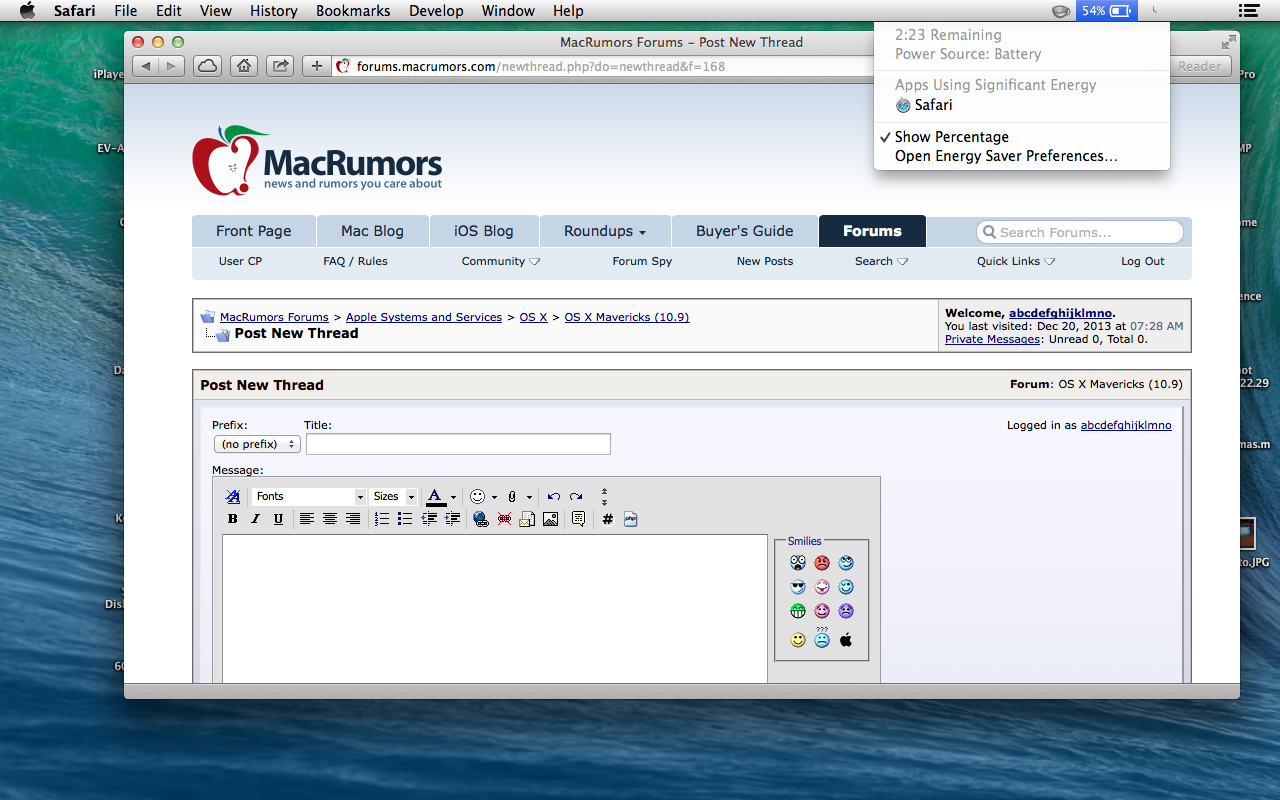Open Safari iCloud Tabs button
The image size is (1280, 800).
coord(207,66)
